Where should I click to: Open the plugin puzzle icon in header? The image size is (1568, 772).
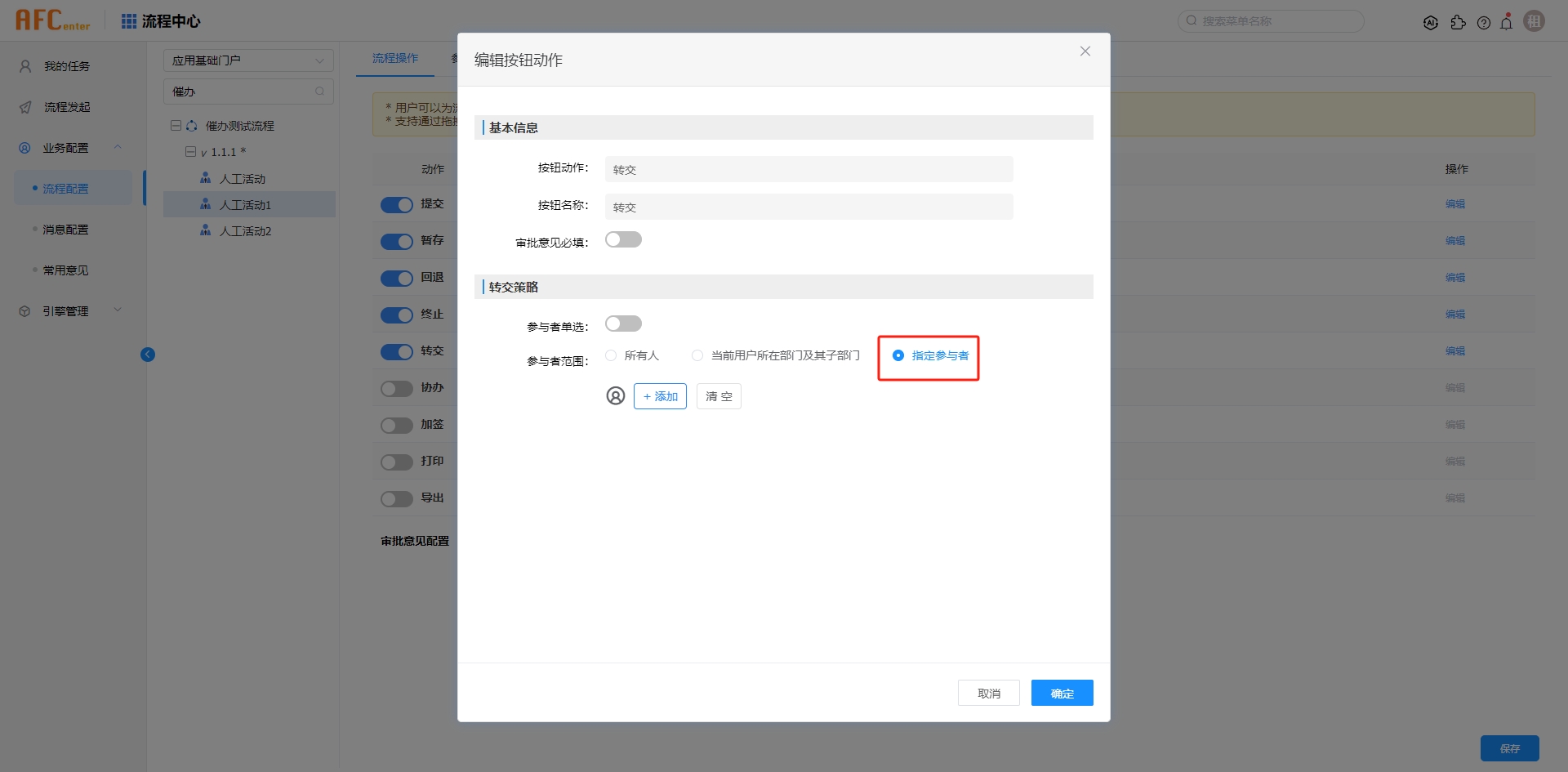tap(1458, 23)
